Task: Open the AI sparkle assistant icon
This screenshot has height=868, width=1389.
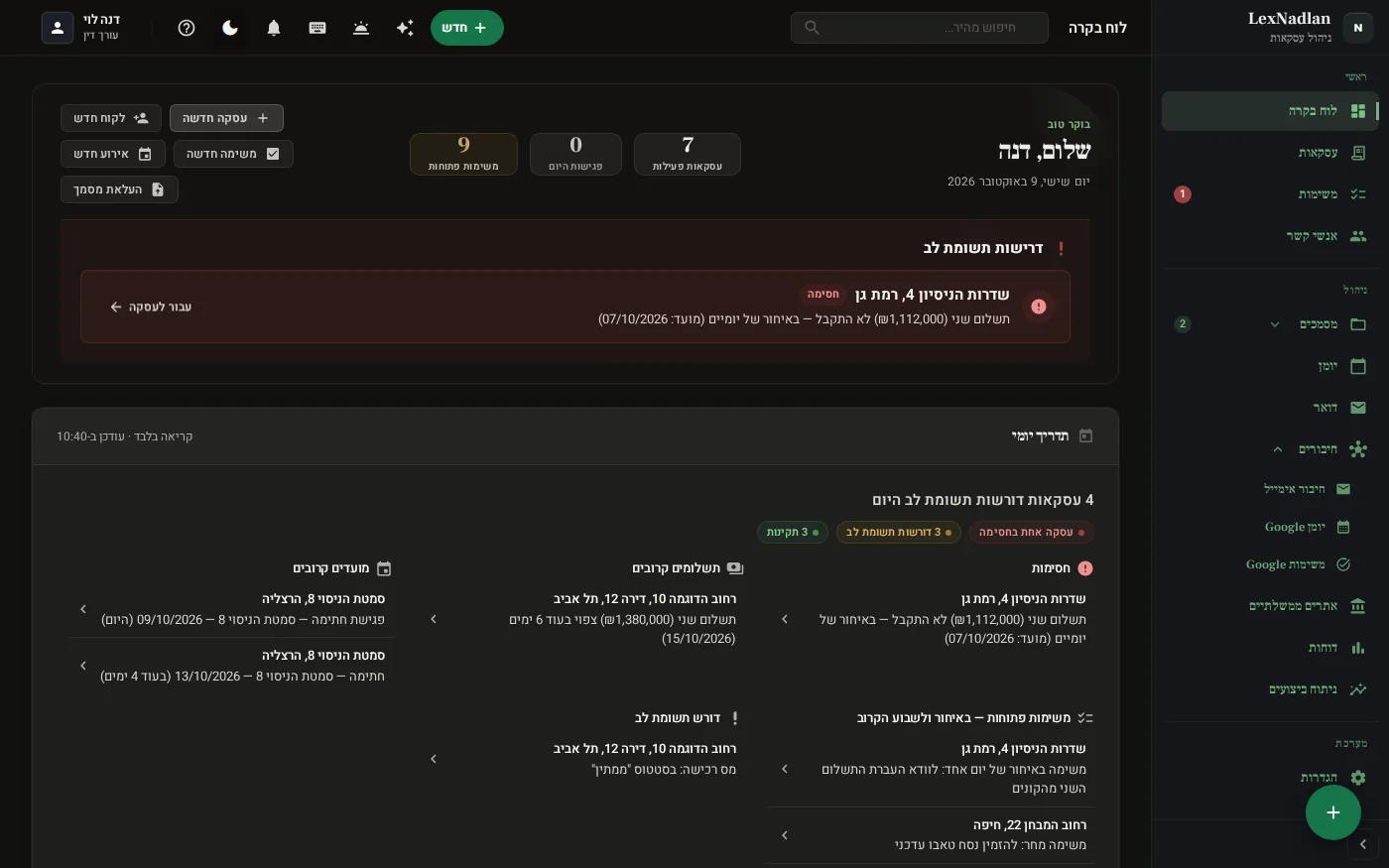Action: [405, 28]
